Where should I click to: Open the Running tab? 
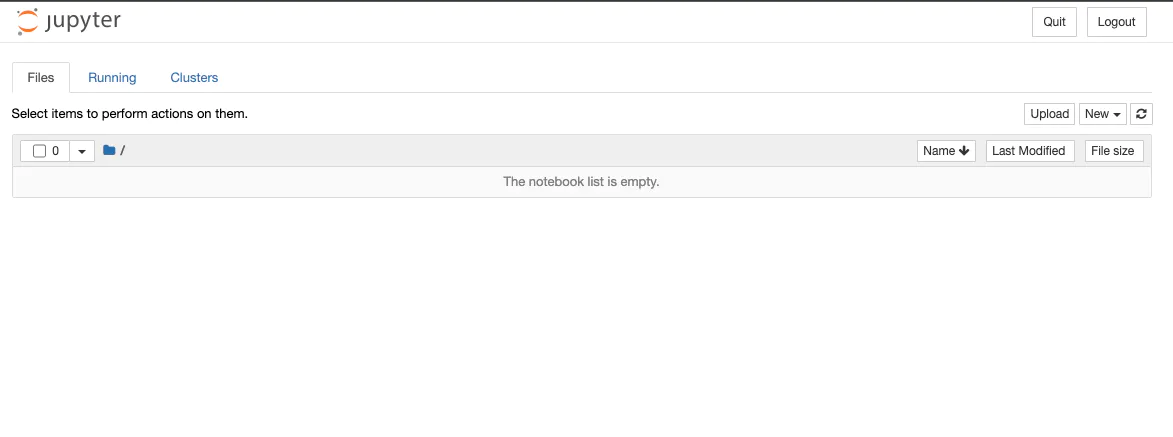[x=112, y=77]
